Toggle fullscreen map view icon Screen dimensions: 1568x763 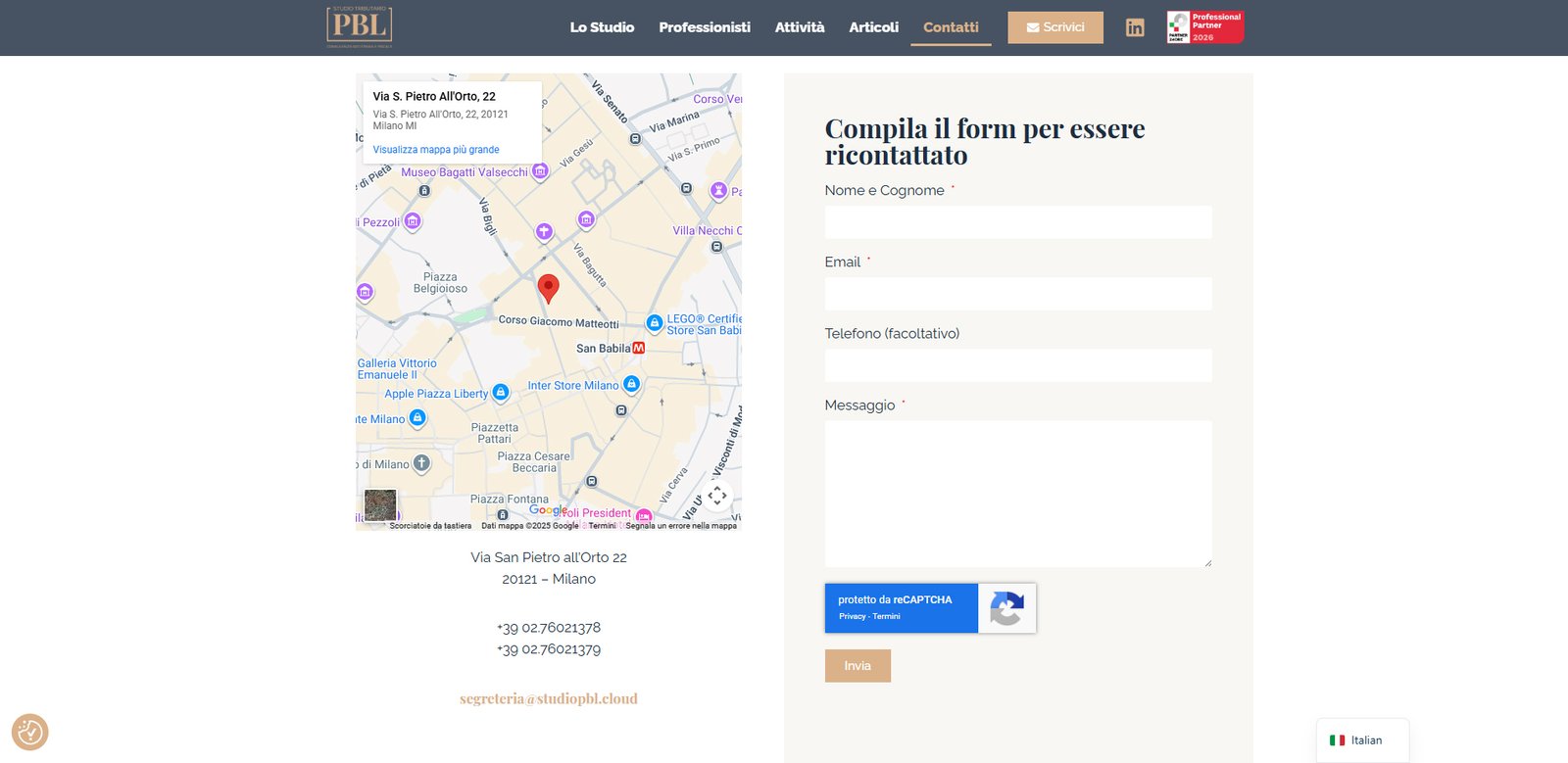tap(717, 496)
